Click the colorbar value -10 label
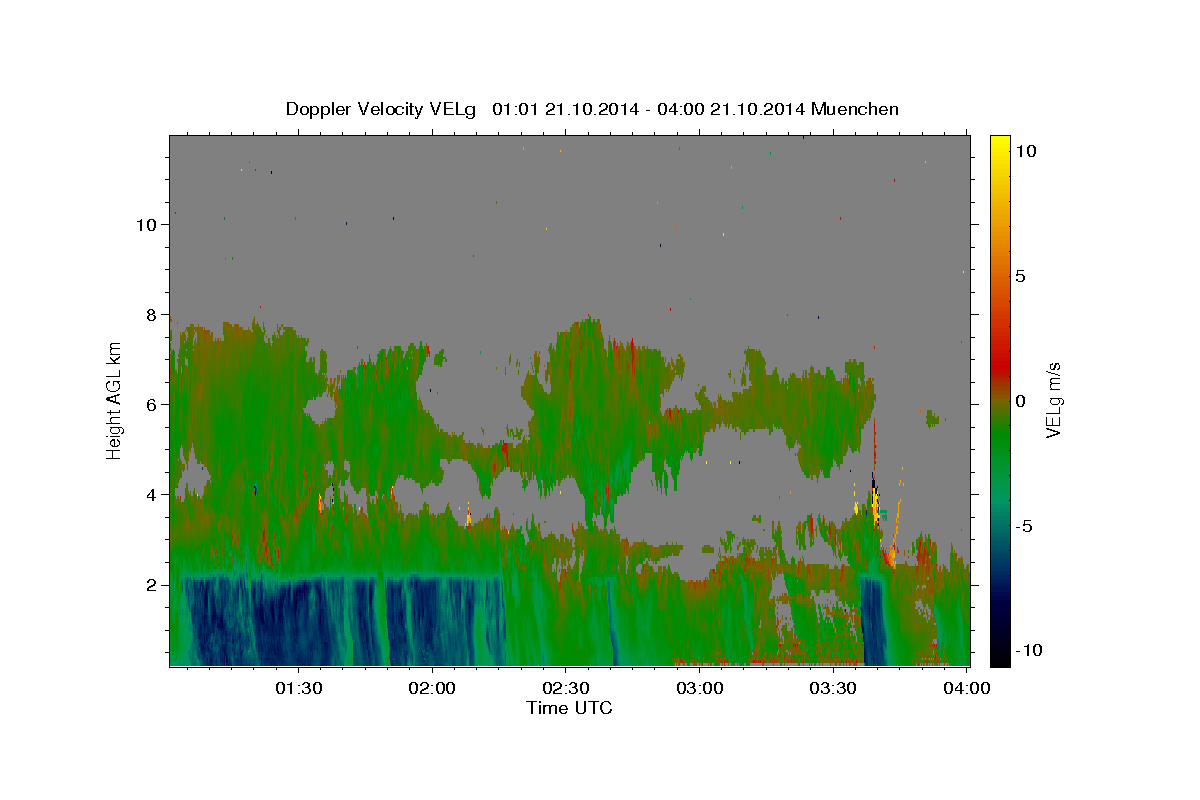 pyautogui.click(x=1029, y=651)
